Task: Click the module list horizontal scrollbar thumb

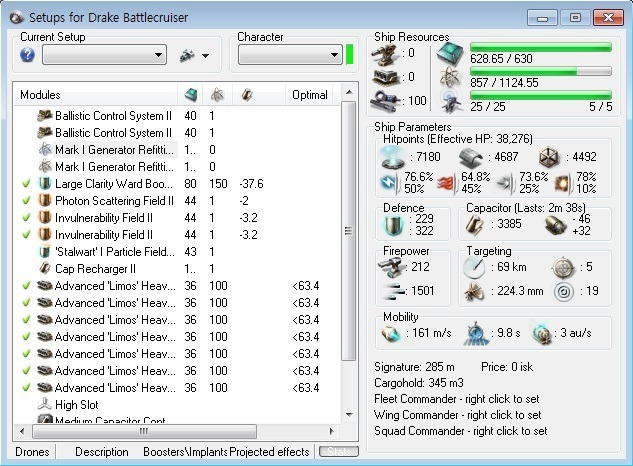Action: pos(144,431)
